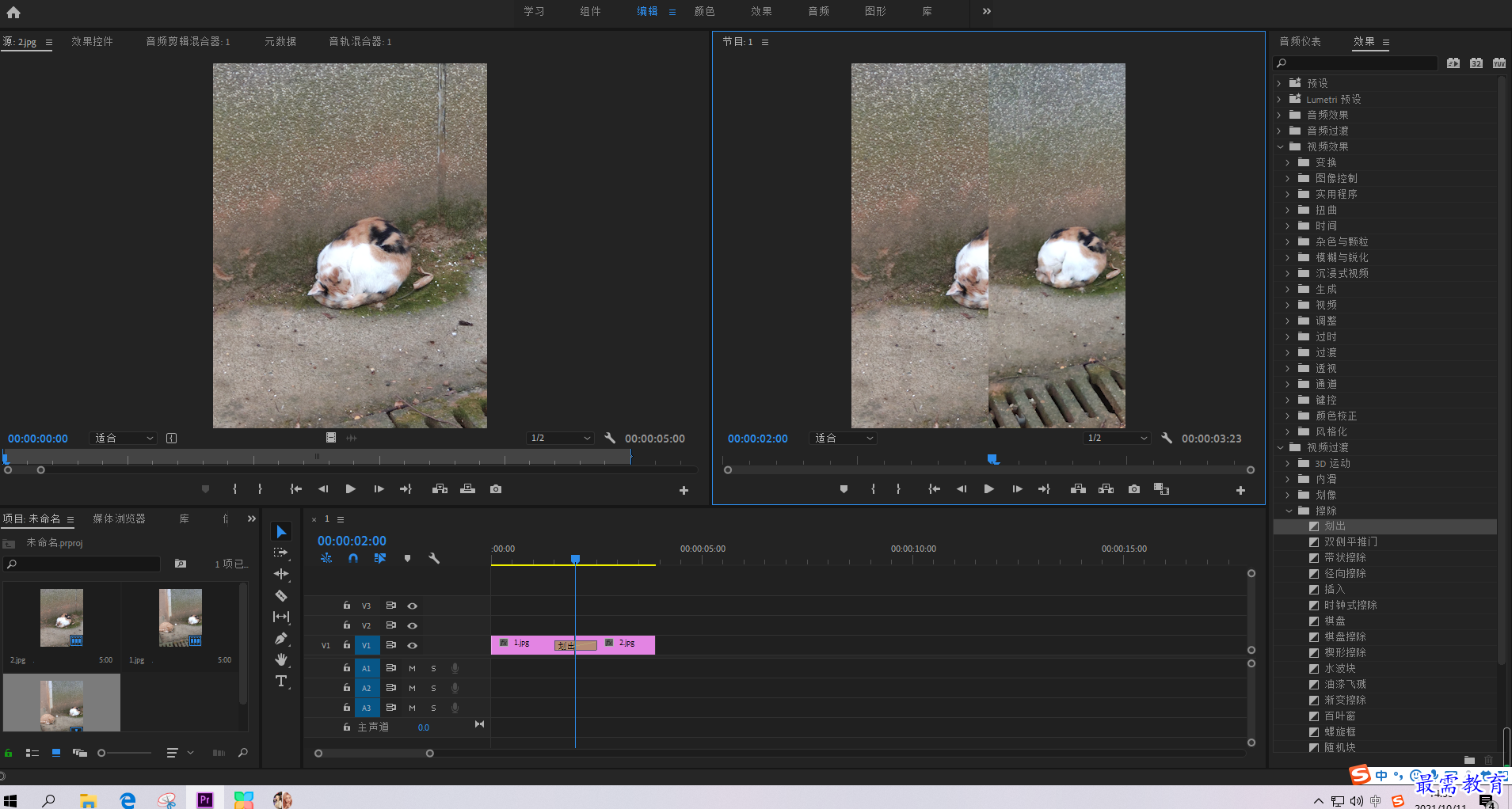1512x809 pixels.
Task: Select the Selection tool arrow
Action: click(x=281, y=531)
